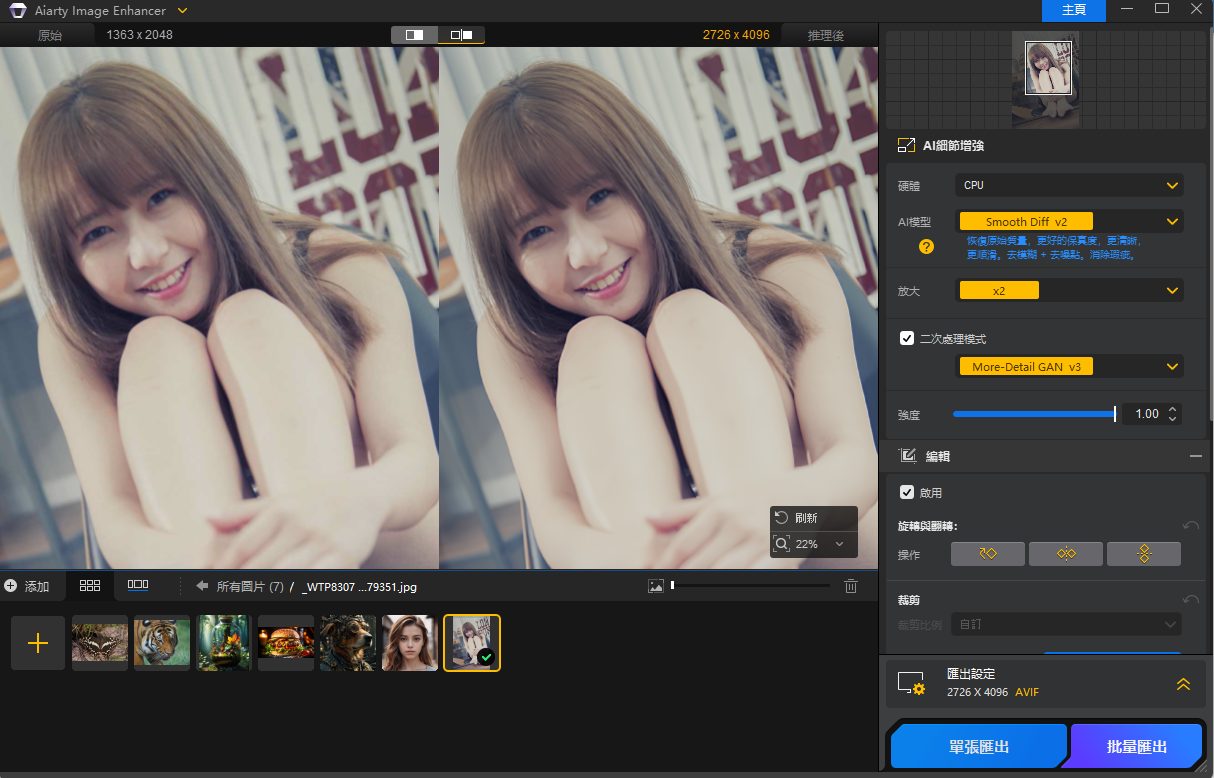Viewport: 1214px width, 778px height.
Task: Select the filmstrip view toggle
Action: click(x=138, y=586)
